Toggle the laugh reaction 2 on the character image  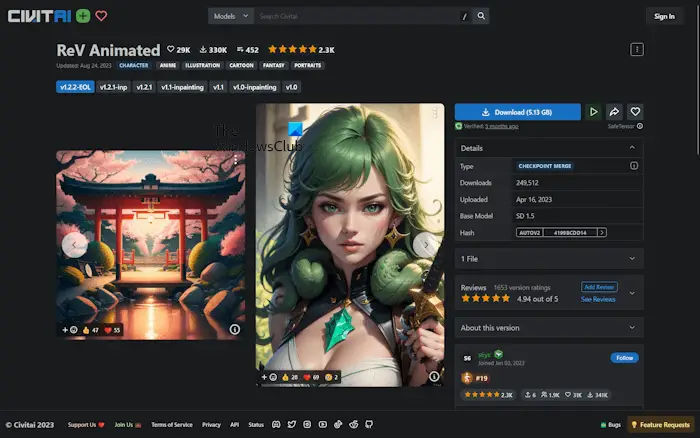(332, 377)
